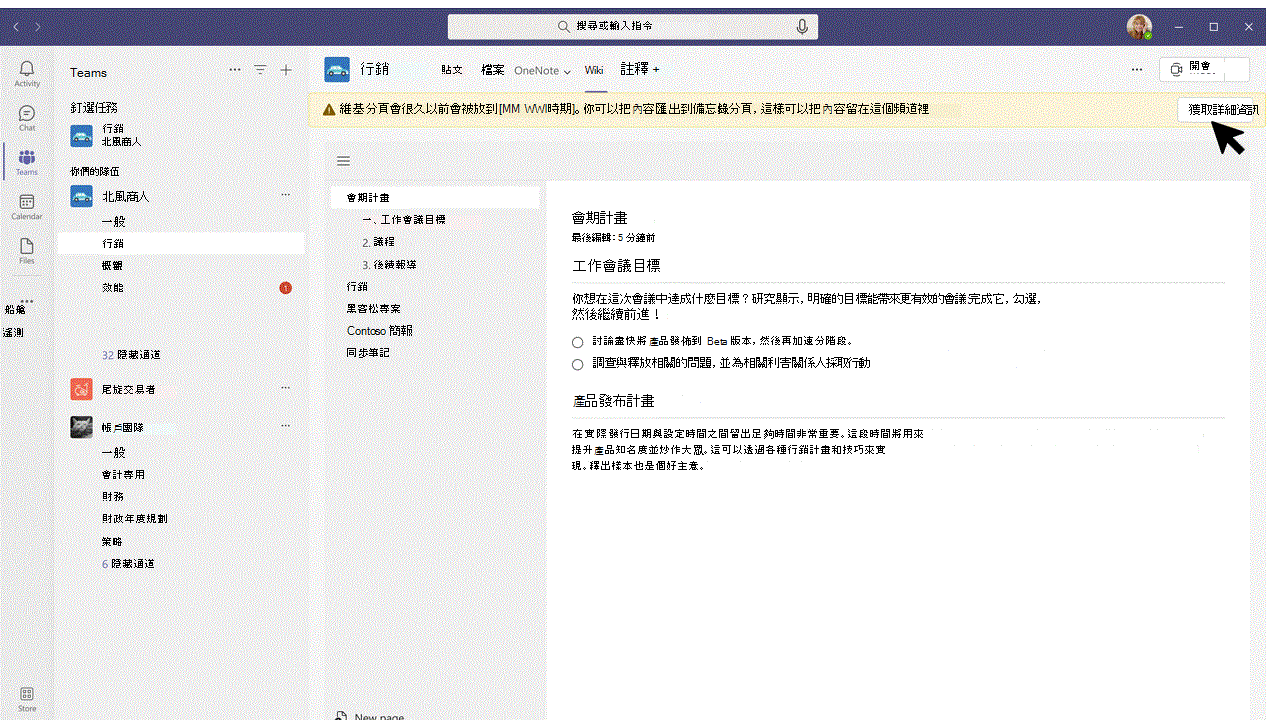The width and height of the screenshot is (1280, 720).
Task: Click the pinned 行銷 北風商人 channel avatar
Action: click(82, 135)
